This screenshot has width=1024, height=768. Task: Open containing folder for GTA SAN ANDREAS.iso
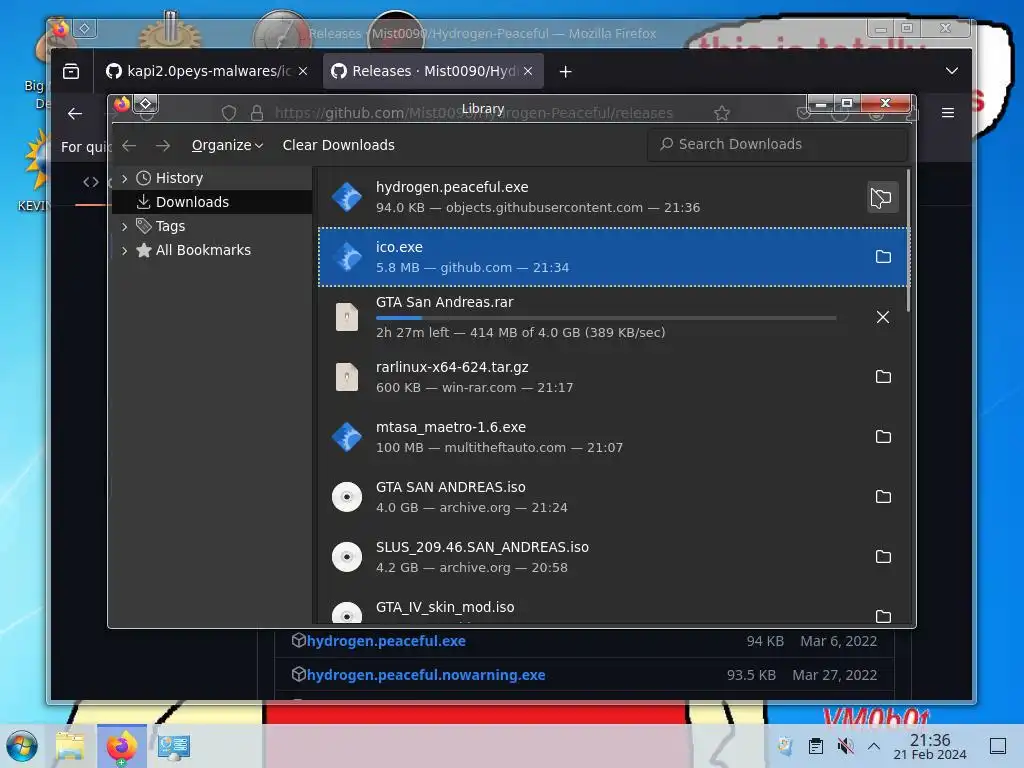tap(883, 497)
